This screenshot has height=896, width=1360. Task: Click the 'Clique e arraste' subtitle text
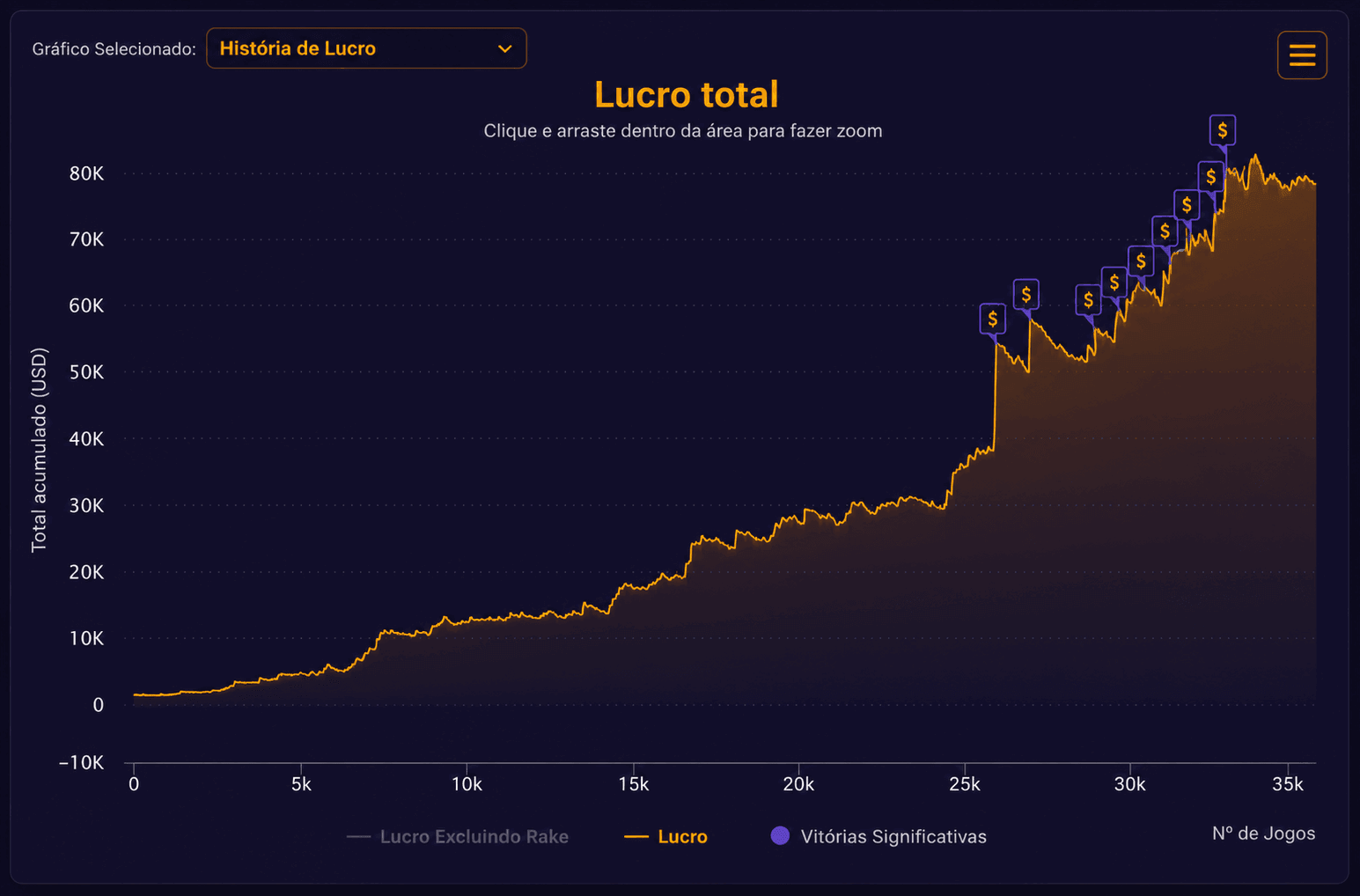[683, 131]
